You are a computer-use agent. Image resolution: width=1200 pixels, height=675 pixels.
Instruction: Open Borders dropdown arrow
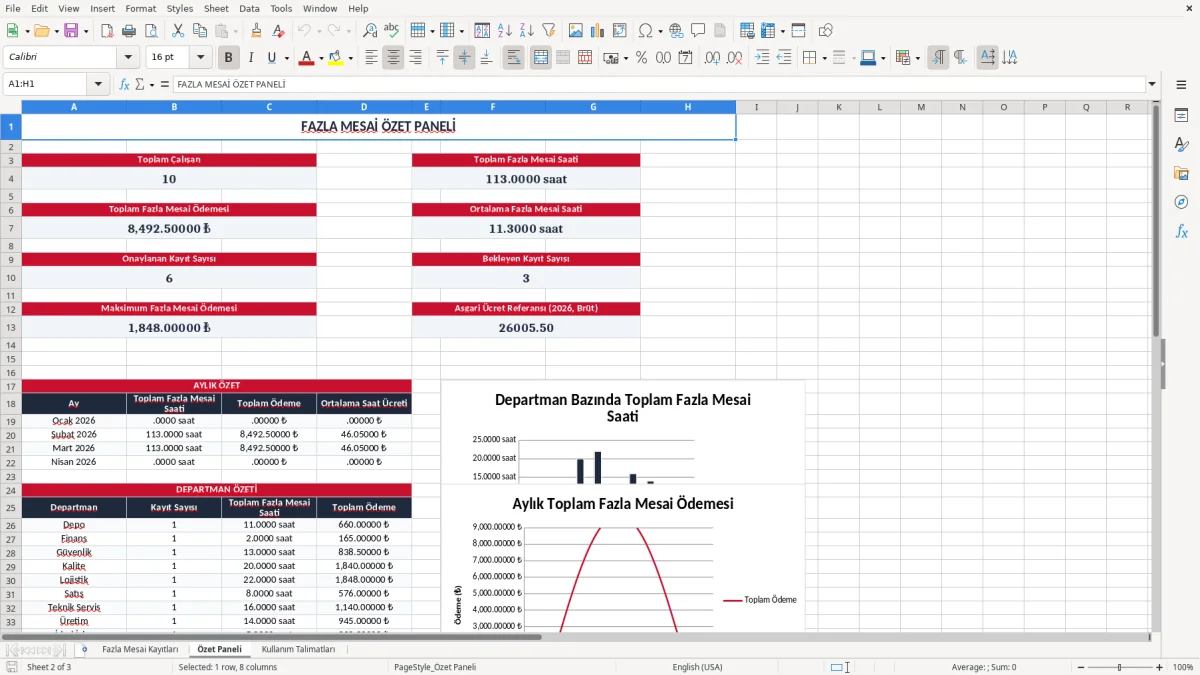825,58
